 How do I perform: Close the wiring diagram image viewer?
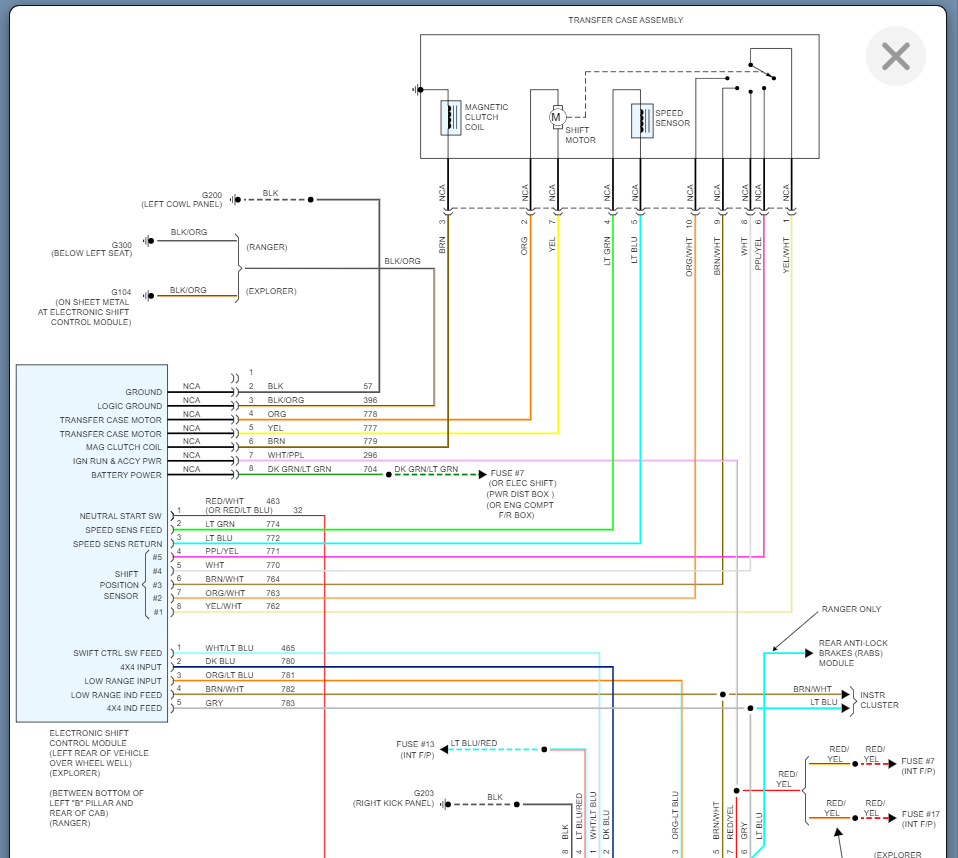pyautogui.click(x=896, y=56)
